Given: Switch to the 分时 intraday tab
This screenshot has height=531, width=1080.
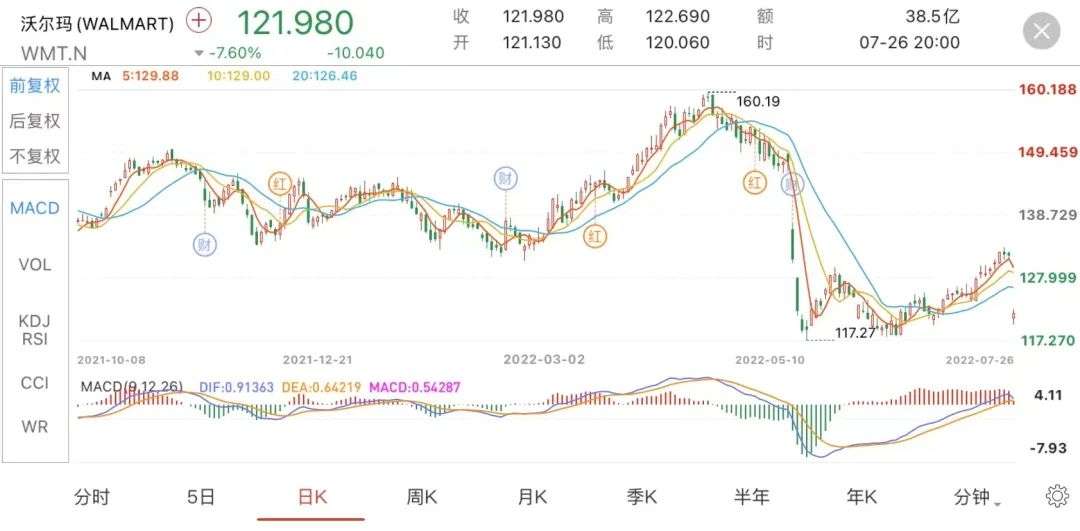Looking at the screenshot, I should (x=92, y=497).
